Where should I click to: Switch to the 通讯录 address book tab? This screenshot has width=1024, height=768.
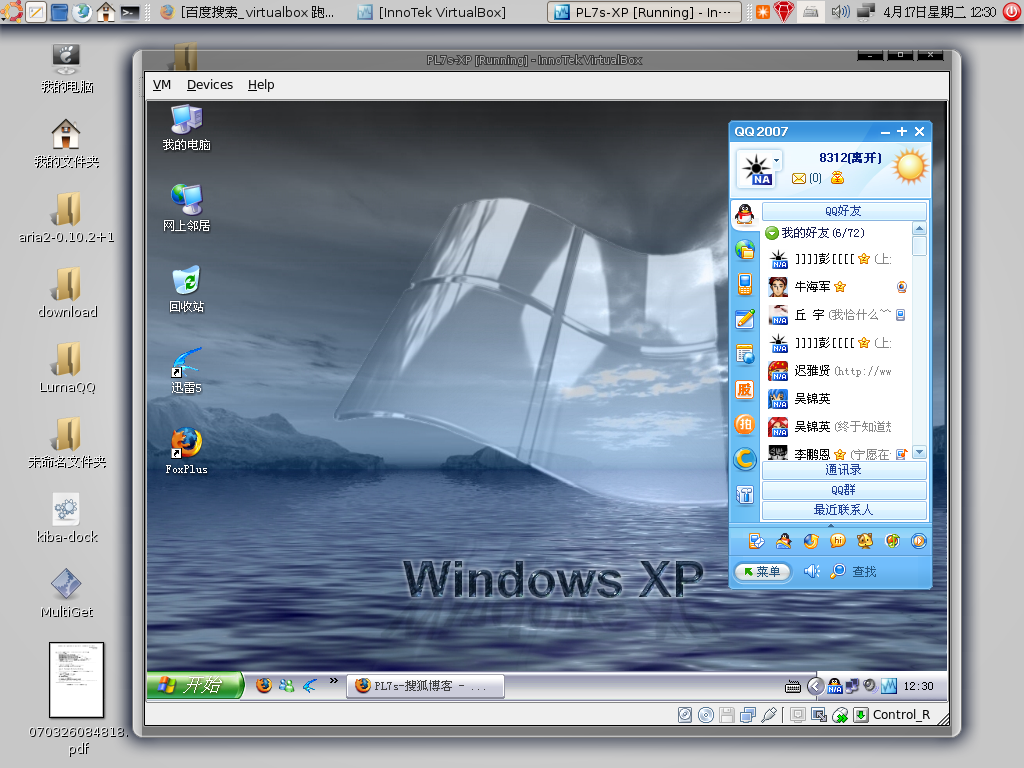(x=844, y=470)
